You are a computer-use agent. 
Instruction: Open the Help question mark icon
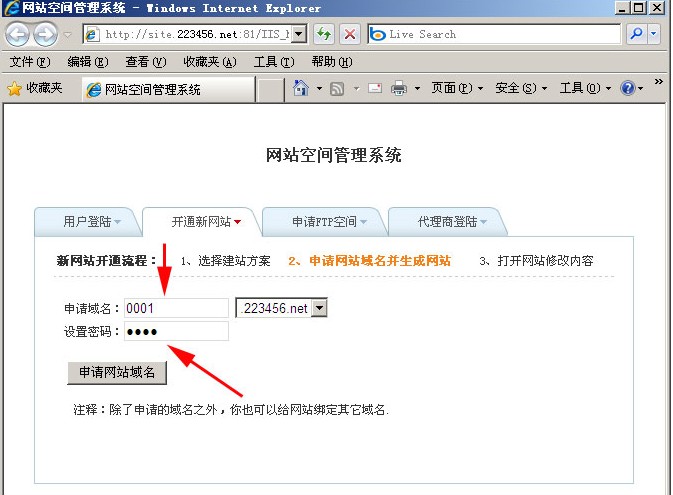click(627, 88)
